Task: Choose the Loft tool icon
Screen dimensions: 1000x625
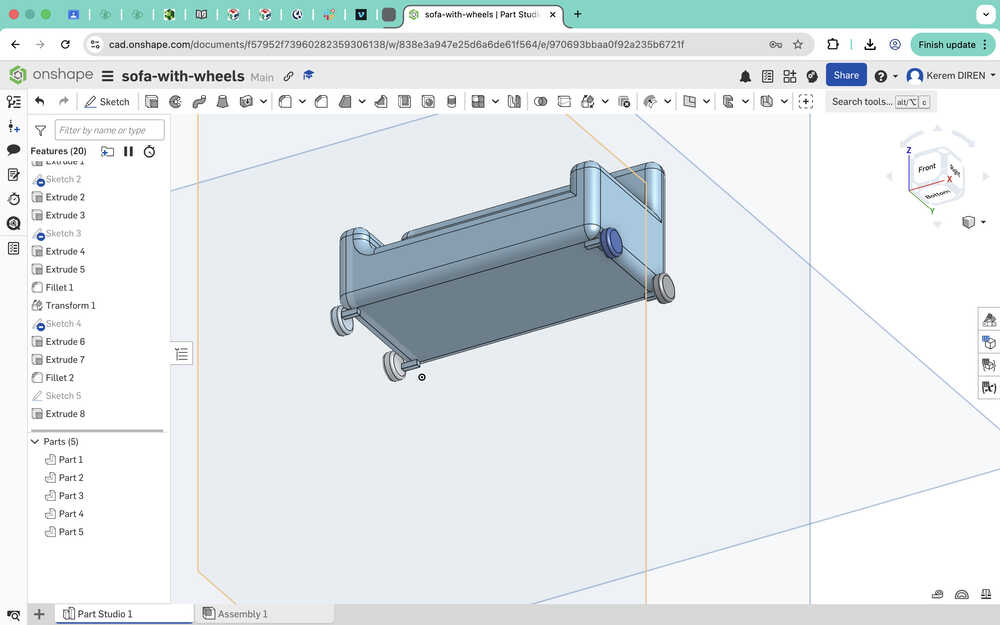Action: [221, 101]
